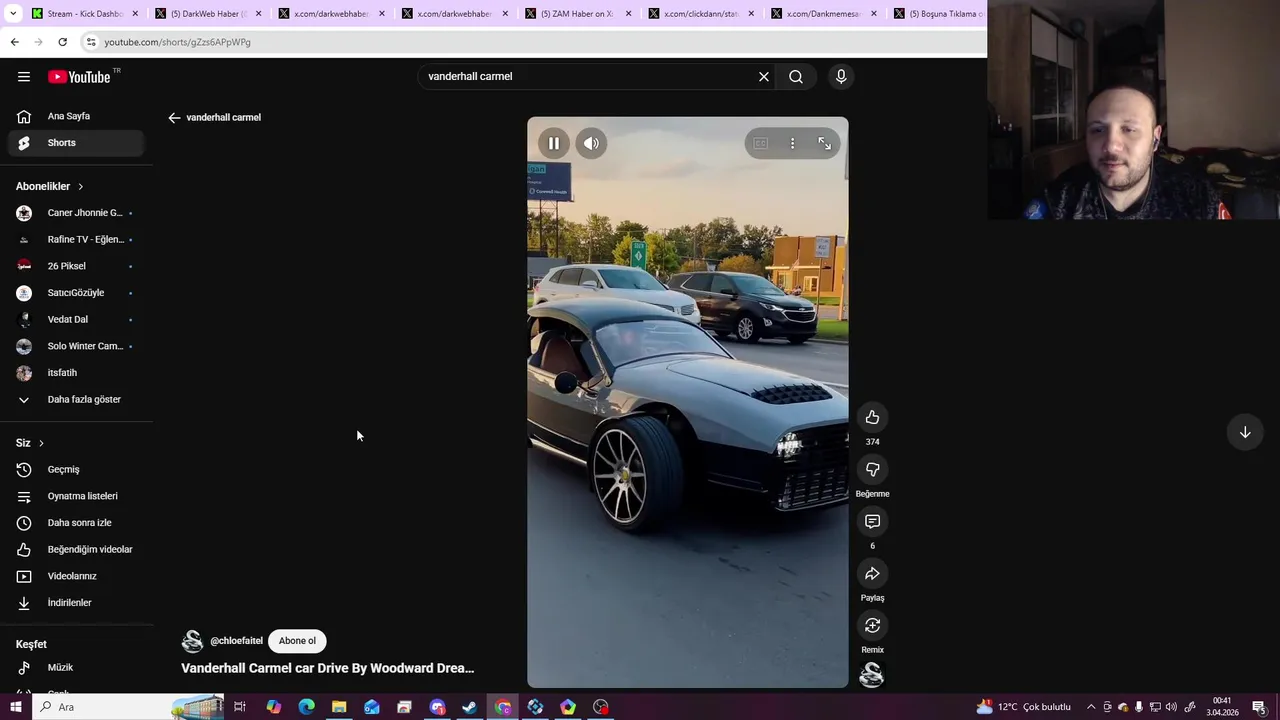
Task: Remix this Short
Action: point(872,625)
